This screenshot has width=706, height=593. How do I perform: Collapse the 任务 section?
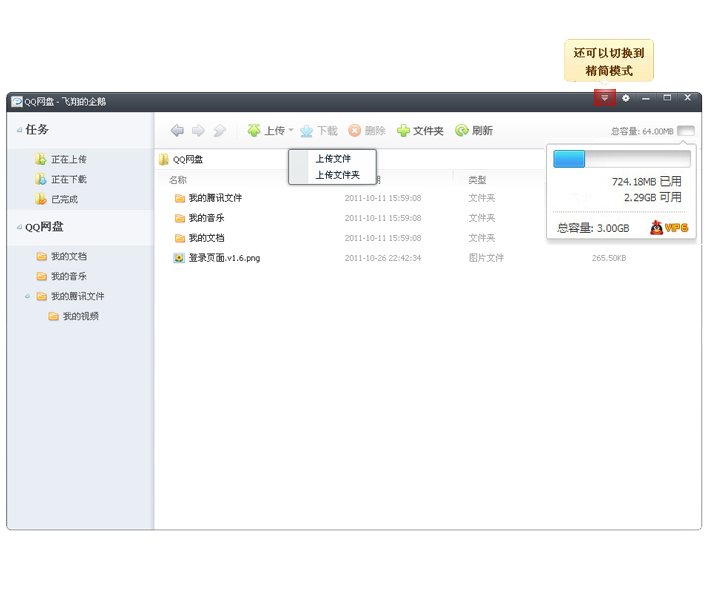pos(19,130)
